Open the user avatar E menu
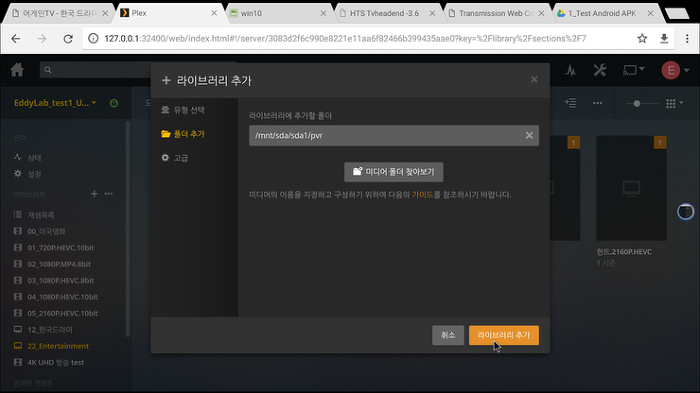 pyautogui.click(x=675, y=70)
